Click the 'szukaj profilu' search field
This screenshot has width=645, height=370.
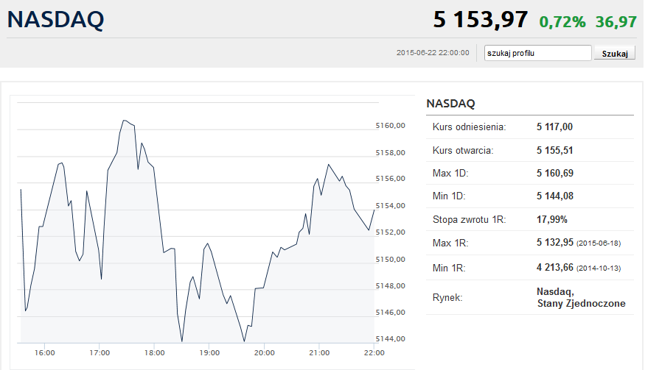click(x=538, y=53)
